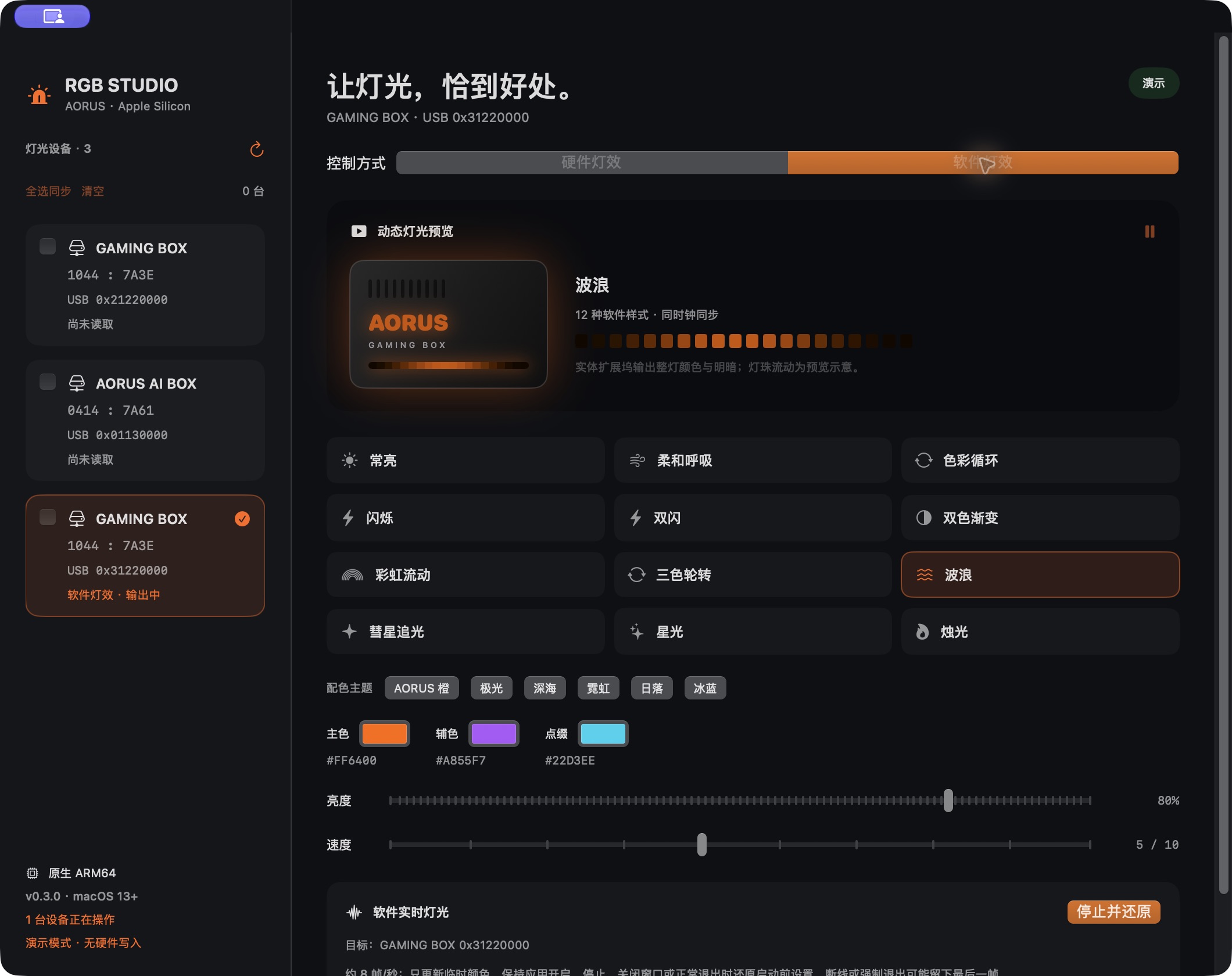Select the 色彩循环 color cycle effect
1232x976 pixels.
click(1040, 461)
